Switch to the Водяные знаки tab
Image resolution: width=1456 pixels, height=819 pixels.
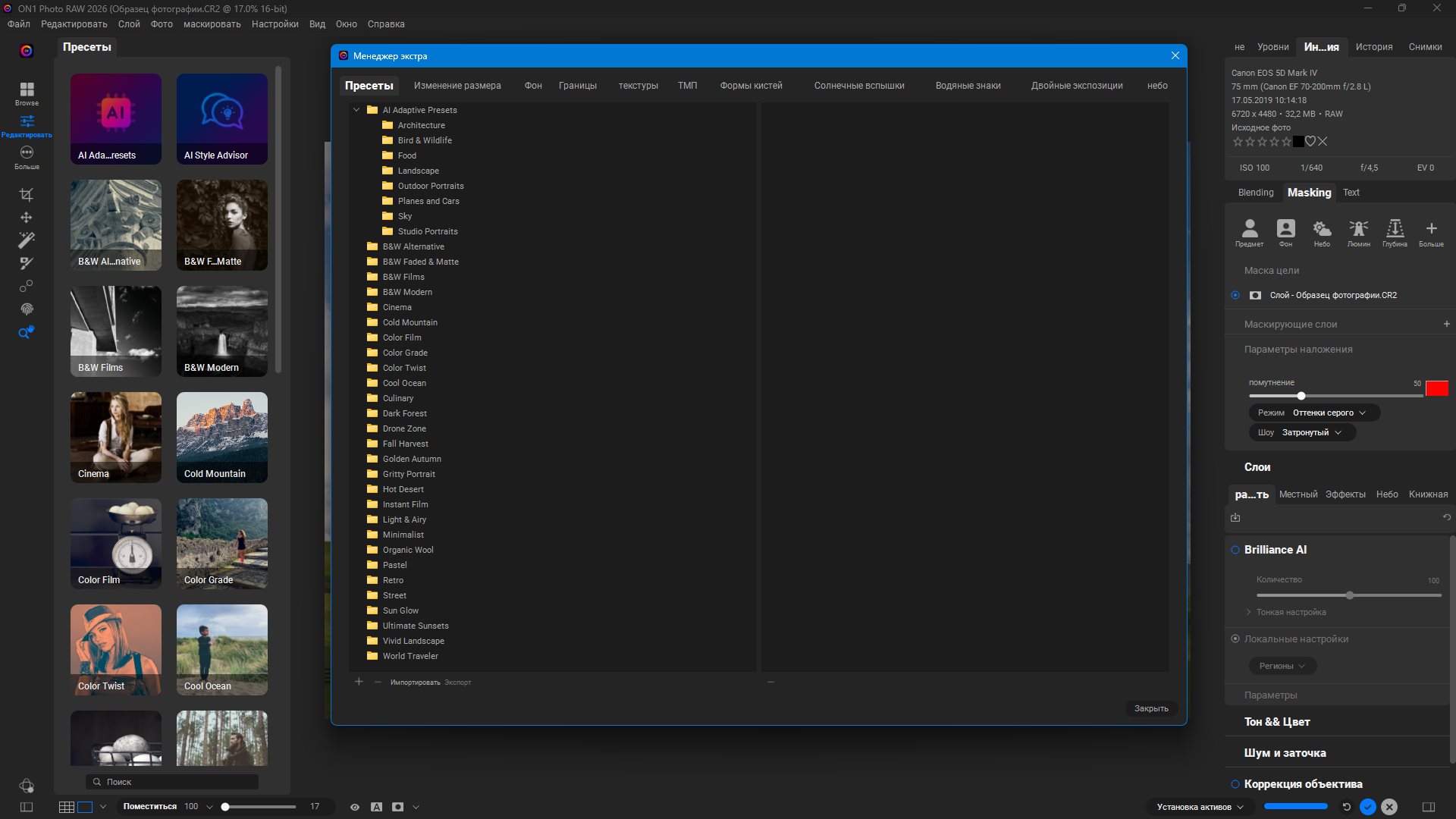click(968, 86)
